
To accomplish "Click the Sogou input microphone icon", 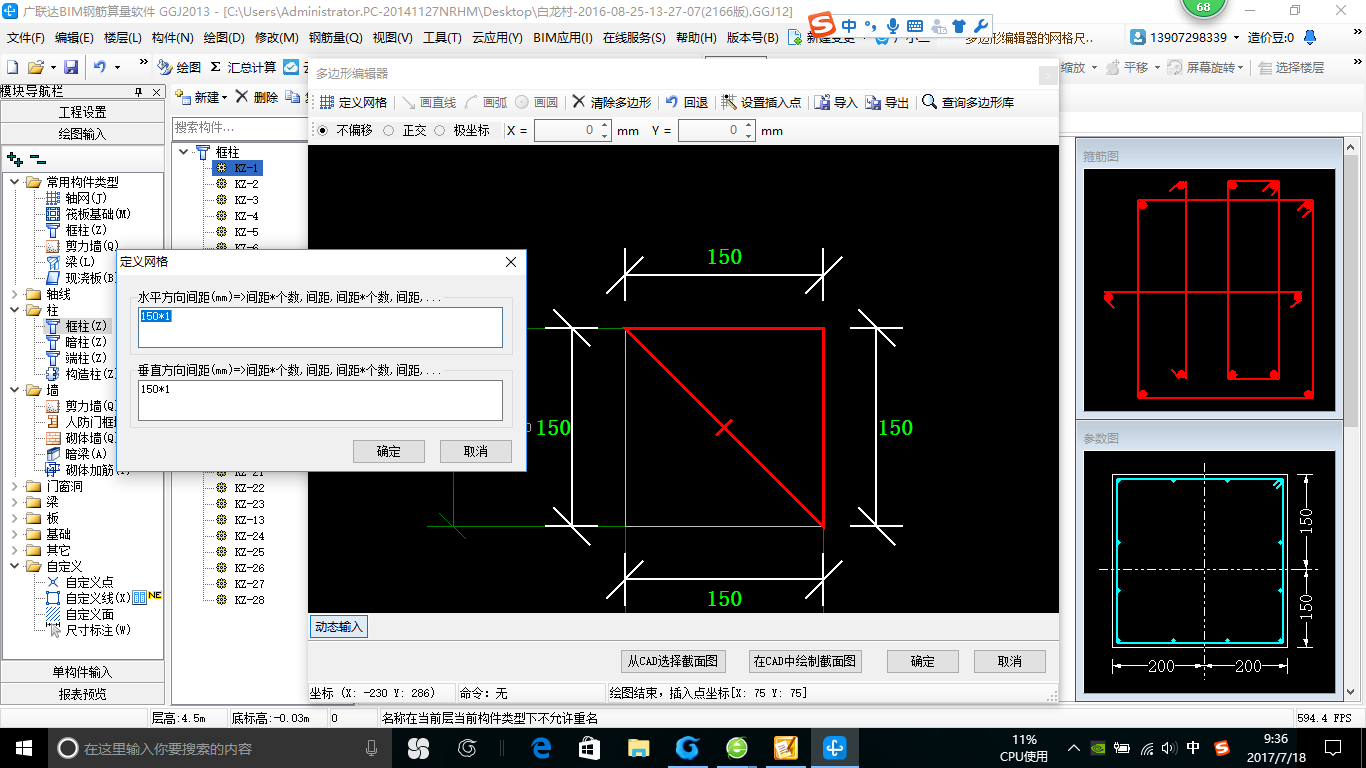I will 892,25.
